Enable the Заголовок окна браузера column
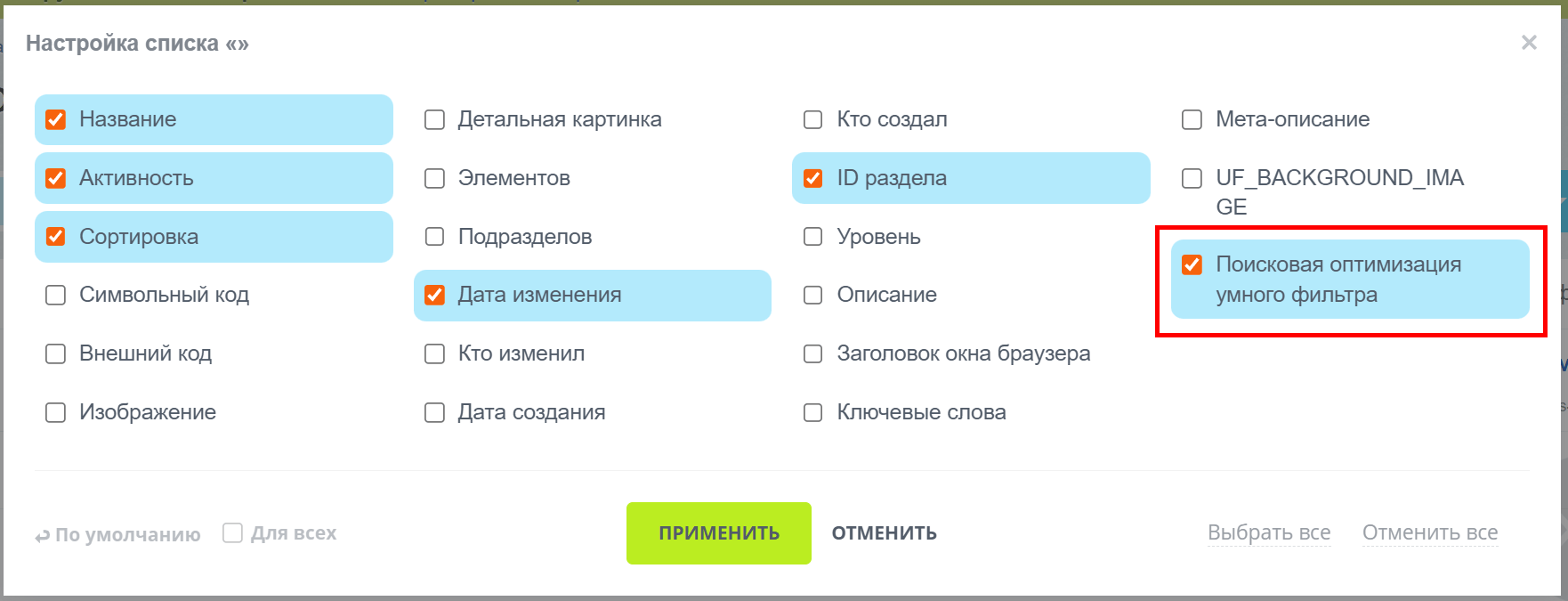1568x601 pixels. pyautogui.click(x=813, y=353)
